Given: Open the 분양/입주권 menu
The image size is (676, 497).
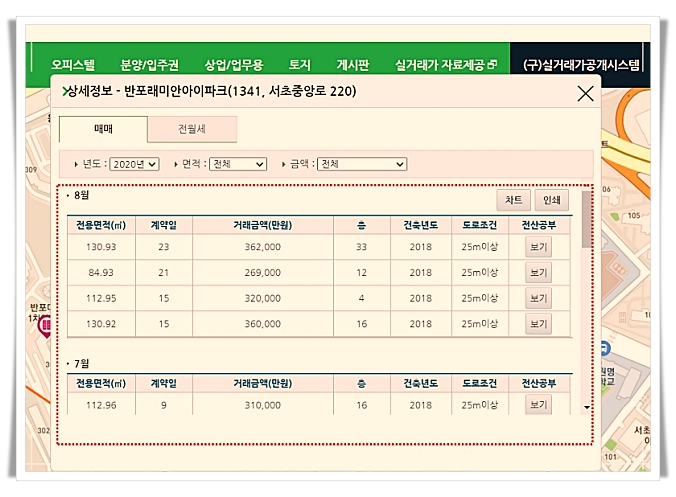Looking at the screenshot, I should [x=150, y=65].
